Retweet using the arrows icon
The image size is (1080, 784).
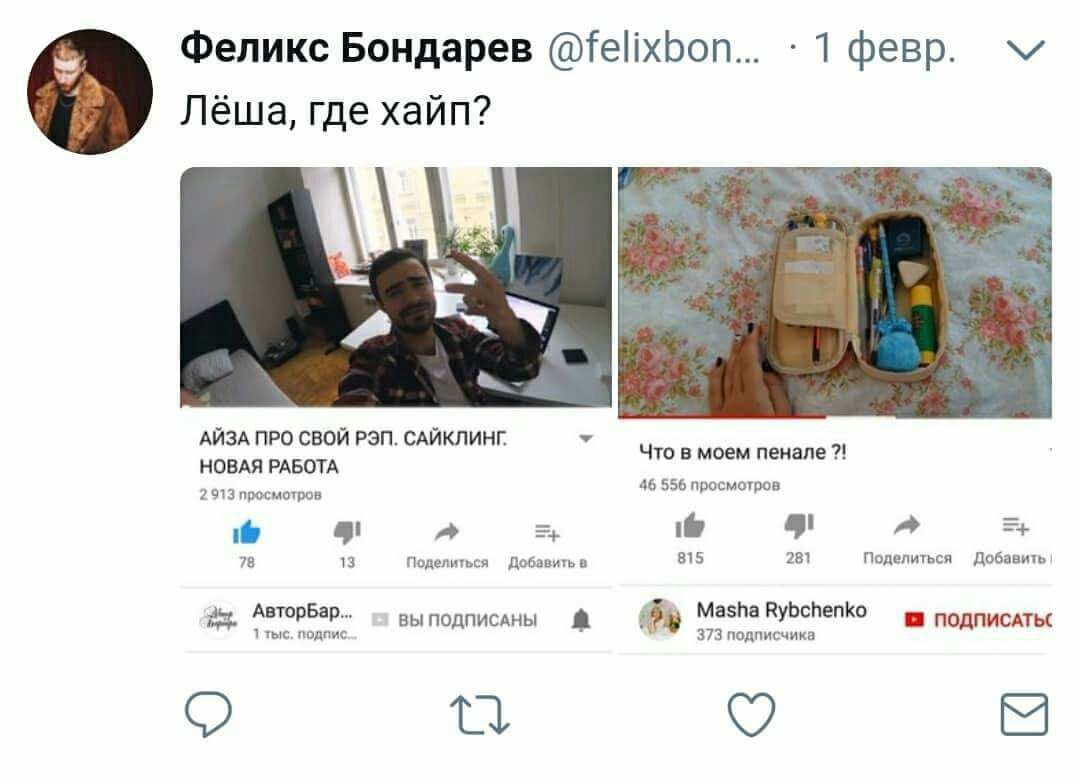click(479, 714)
